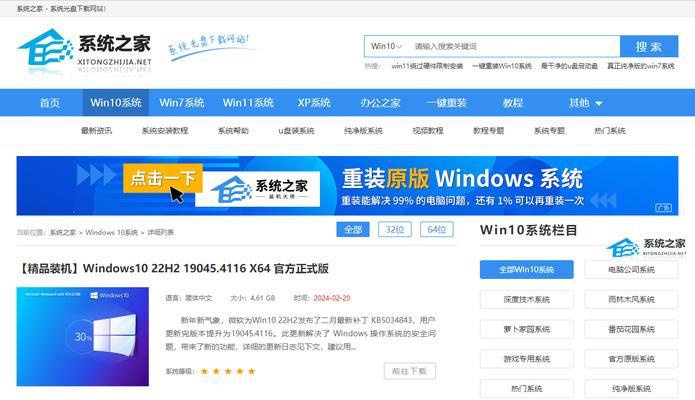
Task: Open hot search link win11绕过硬件限制安装
Action: pyautogui.click(x=427, y=66)
